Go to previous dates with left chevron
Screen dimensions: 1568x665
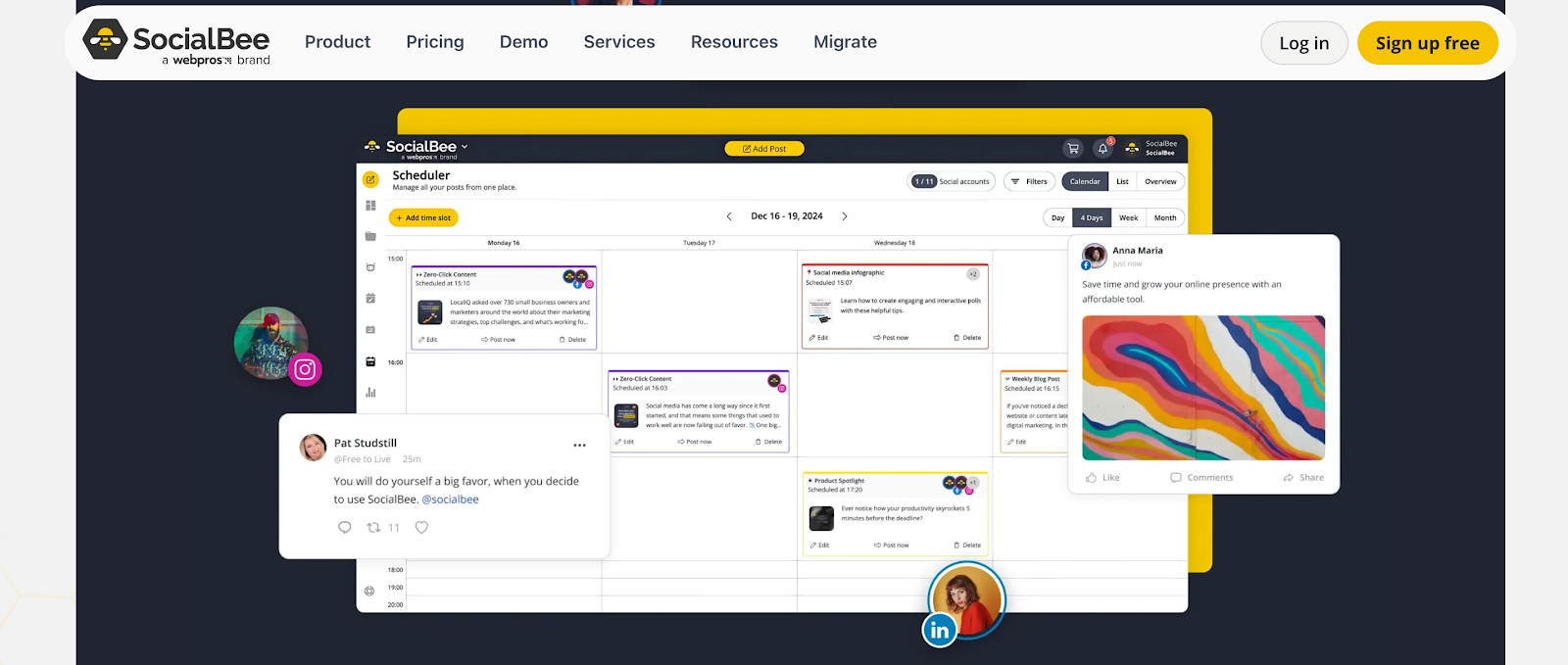(x=729, y=216)
